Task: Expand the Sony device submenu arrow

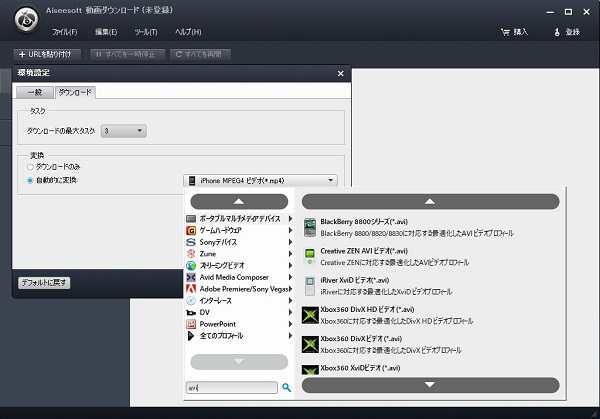Action: (290, 242)
